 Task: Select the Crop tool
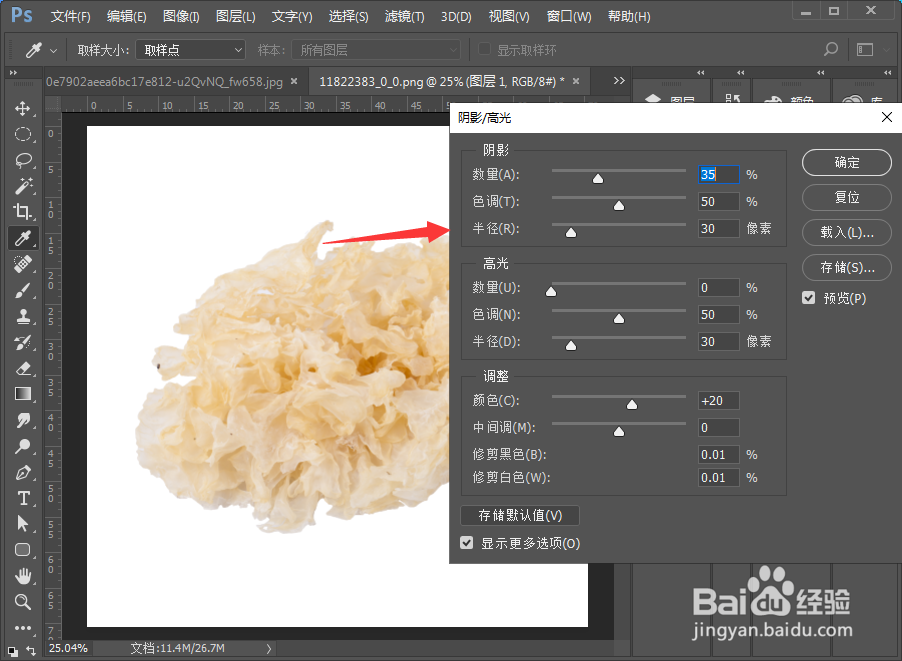coord(23,212)
